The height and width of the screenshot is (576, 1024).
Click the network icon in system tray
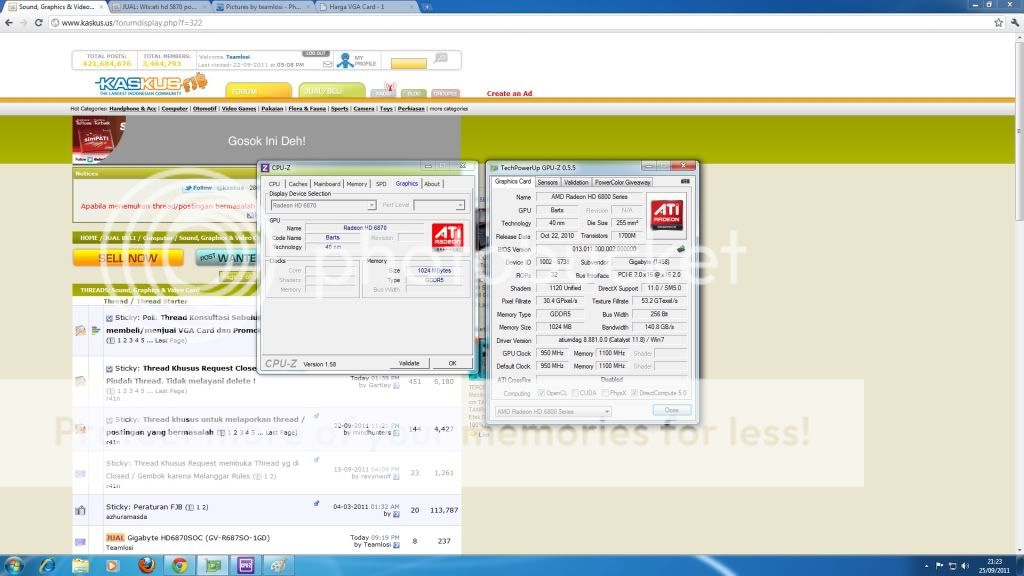click(952, 566)
